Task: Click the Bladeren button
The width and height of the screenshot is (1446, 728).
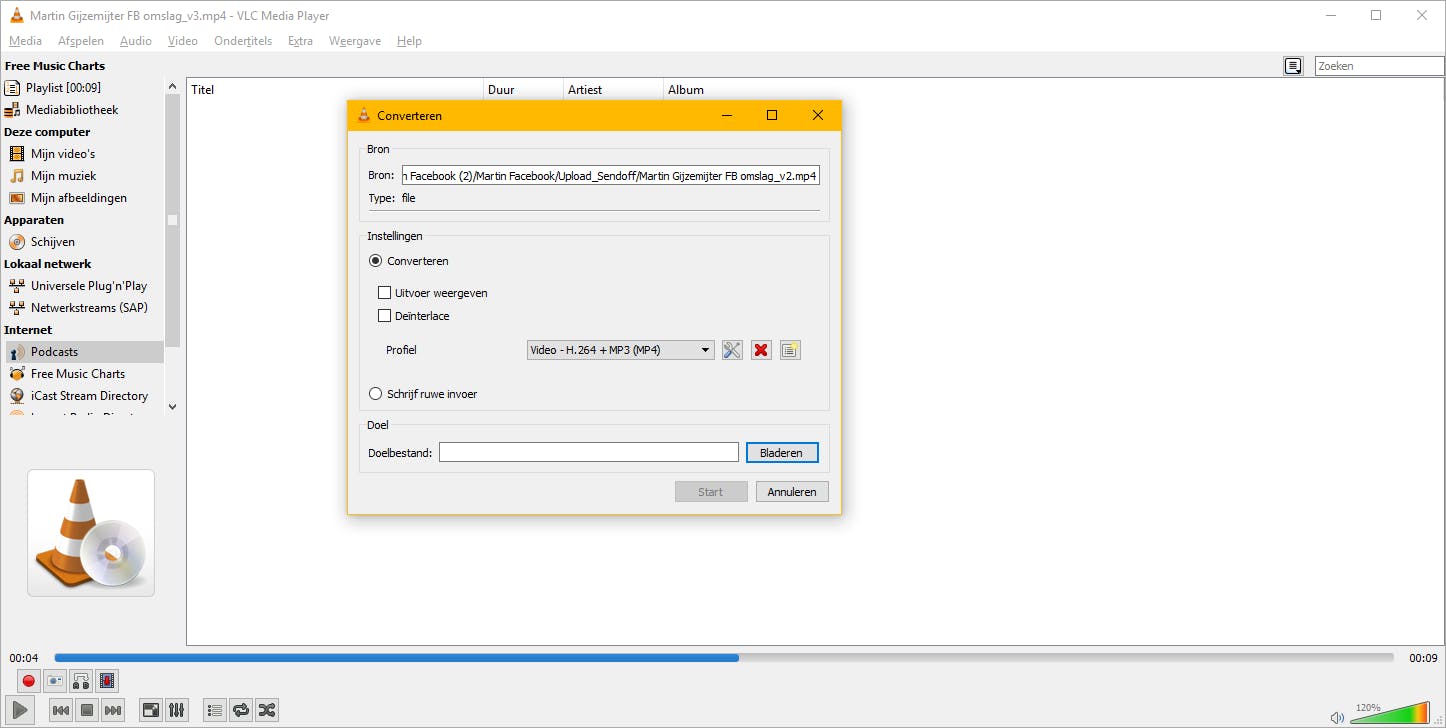Action: click(x=782, y=453)
